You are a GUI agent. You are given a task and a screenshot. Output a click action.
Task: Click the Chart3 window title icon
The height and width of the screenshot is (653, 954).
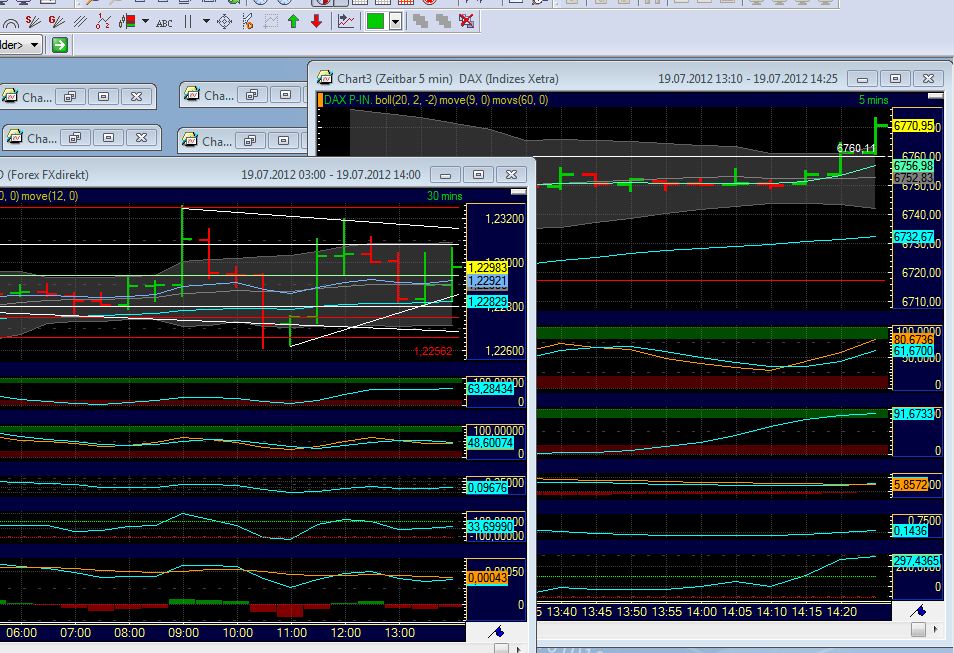coord(325,78)
